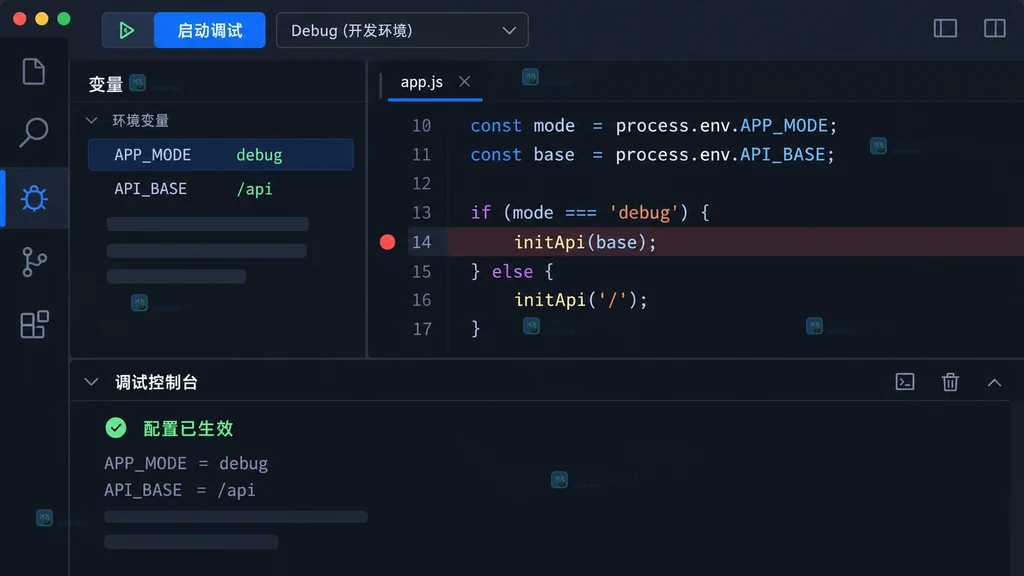The height and width of the screenshot is (576, 1024).
Task: Click line number 13 in gutter
Action: [x=421, y=213]
